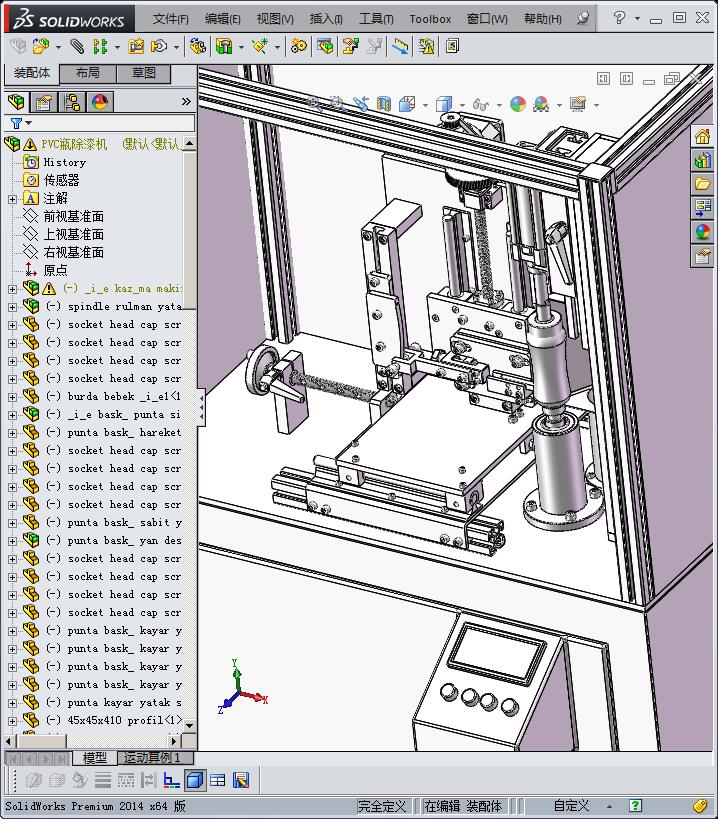Image resolution: width=718 pixels, height=819 pixels.
Task: Open the View Orientation dropdown arrow
Action: point(425,105)
